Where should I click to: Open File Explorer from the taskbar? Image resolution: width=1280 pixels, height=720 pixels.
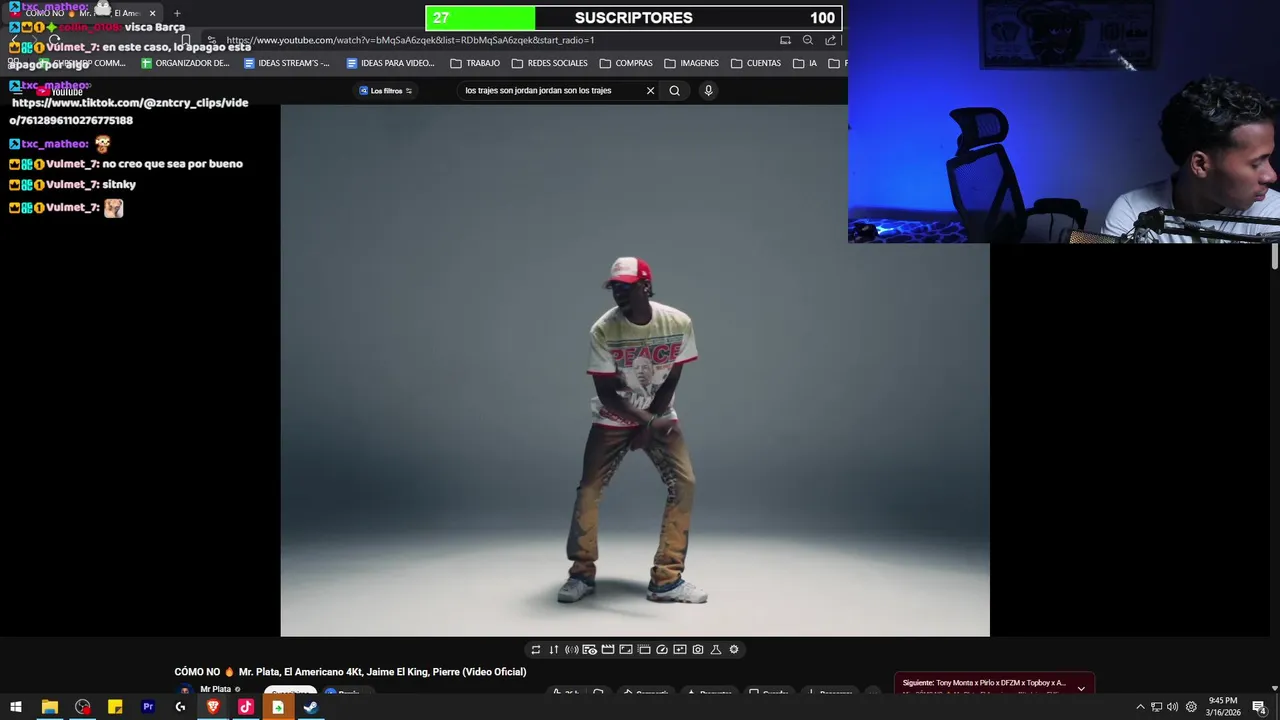tap(49, 707)
